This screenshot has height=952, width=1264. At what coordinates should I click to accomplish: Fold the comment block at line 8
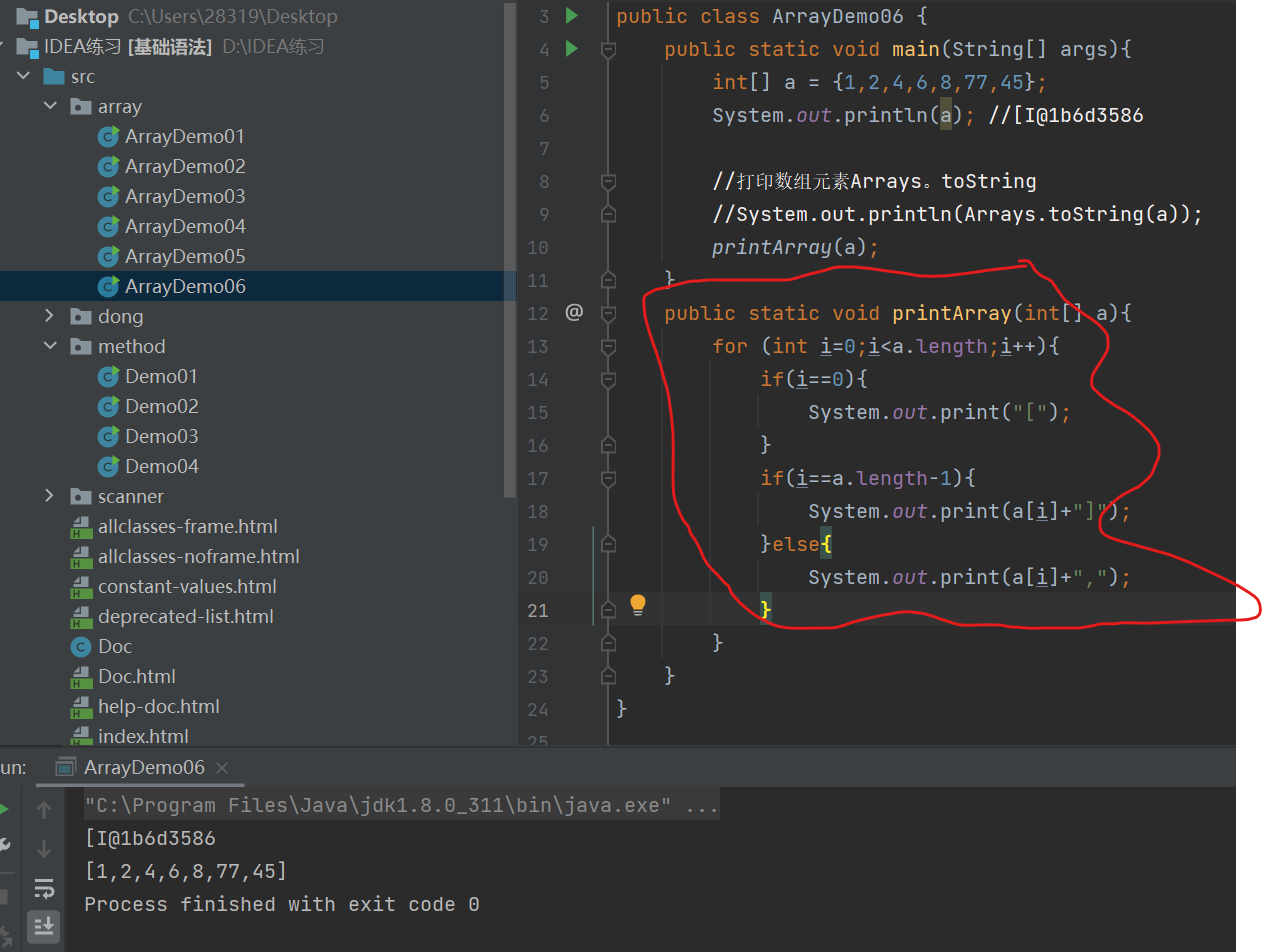click(607, 181)
